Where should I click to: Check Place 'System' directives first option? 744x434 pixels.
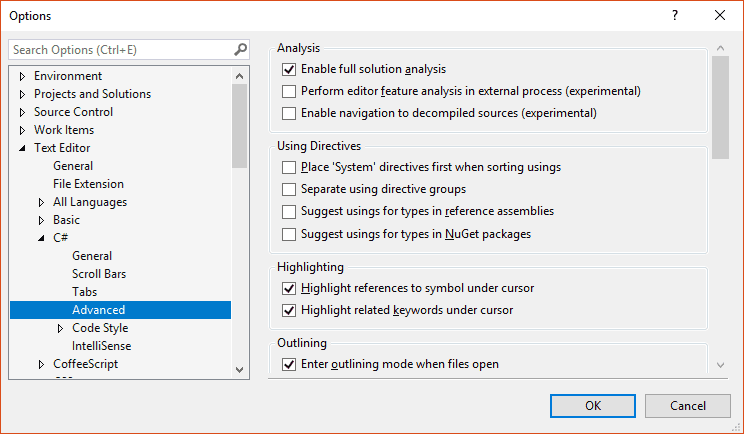289,167
